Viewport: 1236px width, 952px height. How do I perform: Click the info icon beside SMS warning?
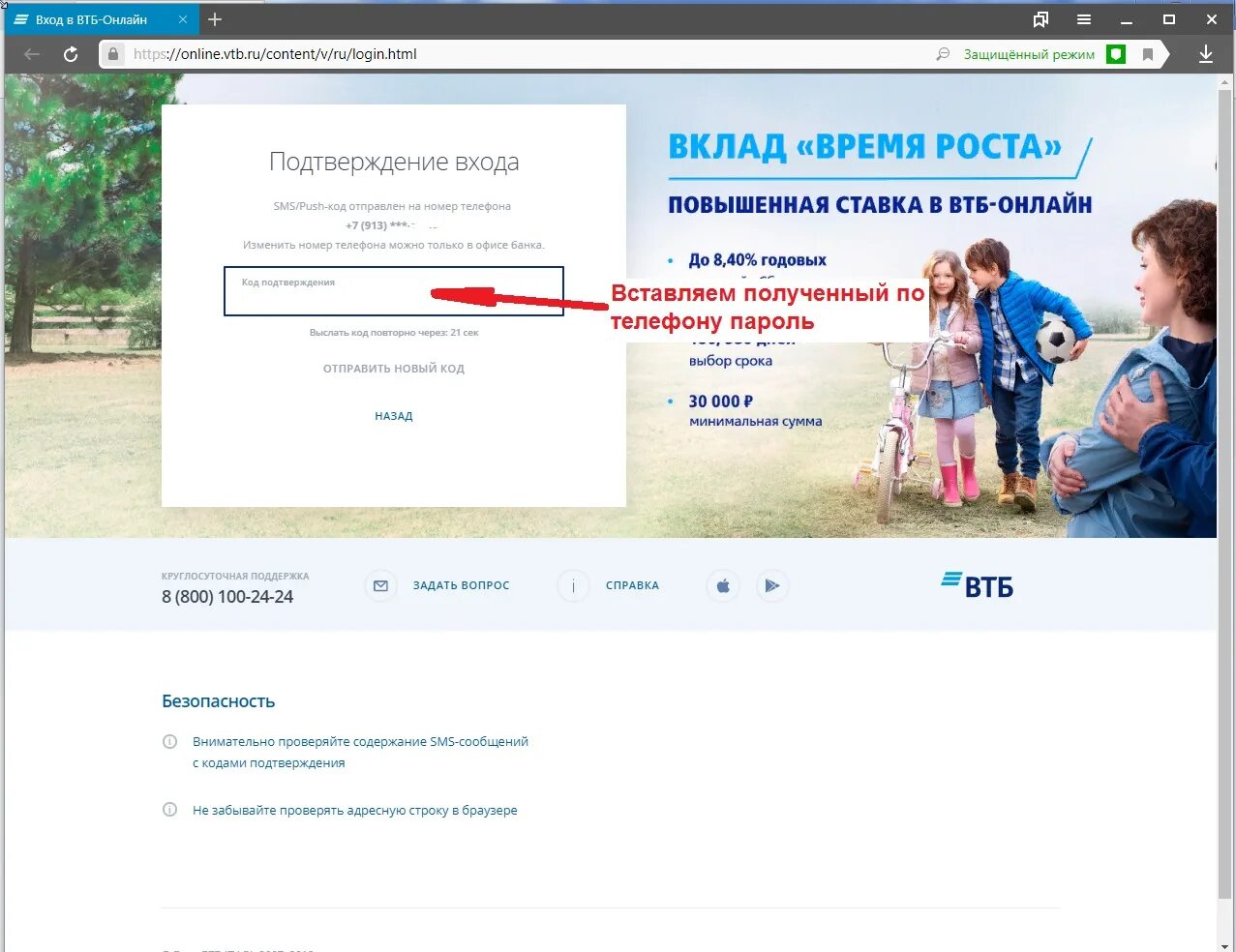pos(169,742)
